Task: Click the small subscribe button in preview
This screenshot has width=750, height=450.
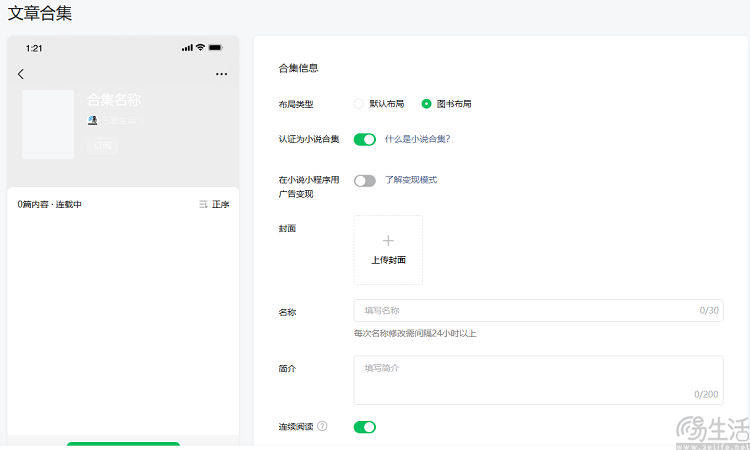Action: (101, 146)
